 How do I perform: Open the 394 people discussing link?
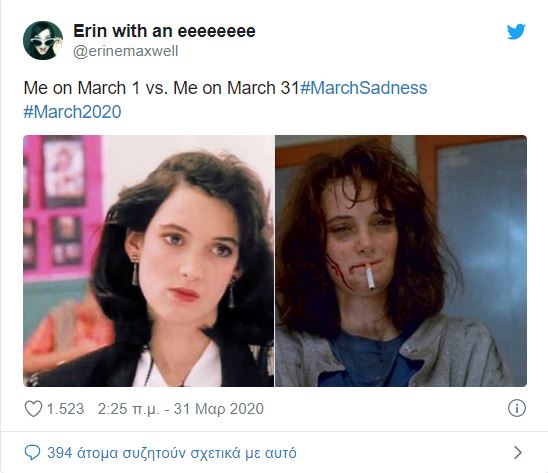(172, 453)
